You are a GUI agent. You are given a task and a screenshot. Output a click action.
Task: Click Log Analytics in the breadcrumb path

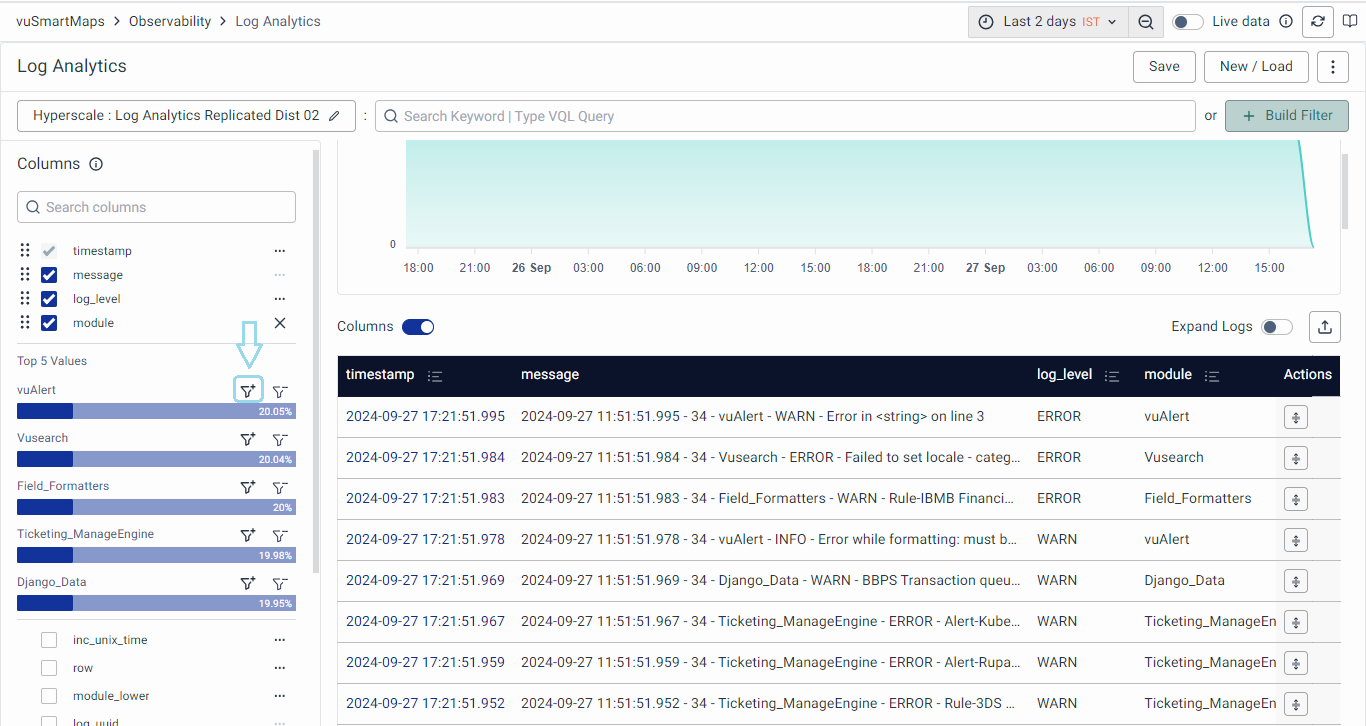pyautogui.click(x=277, y=21)
